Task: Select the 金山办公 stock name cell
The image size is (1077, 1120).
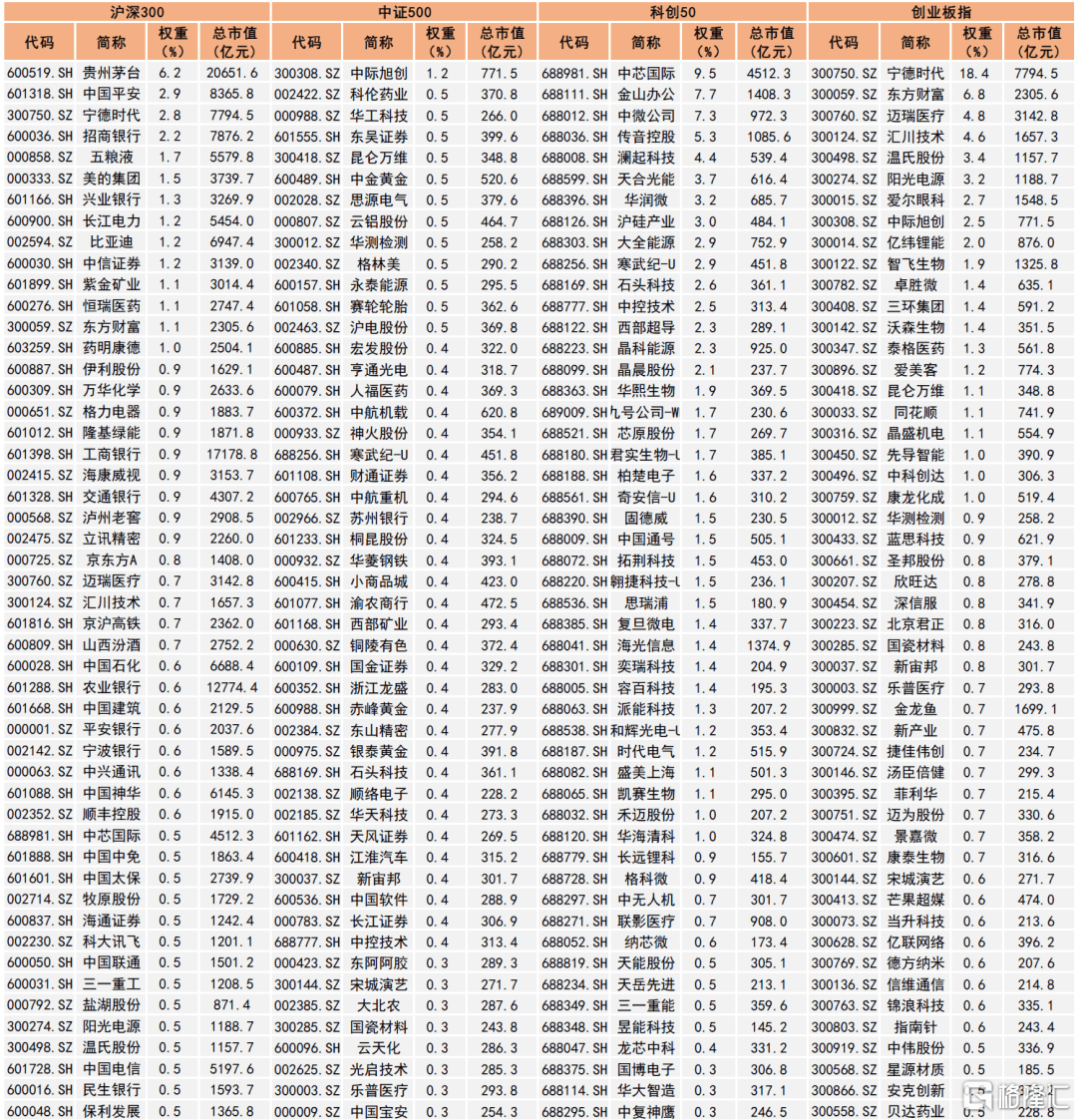Action: pos(646,94)
